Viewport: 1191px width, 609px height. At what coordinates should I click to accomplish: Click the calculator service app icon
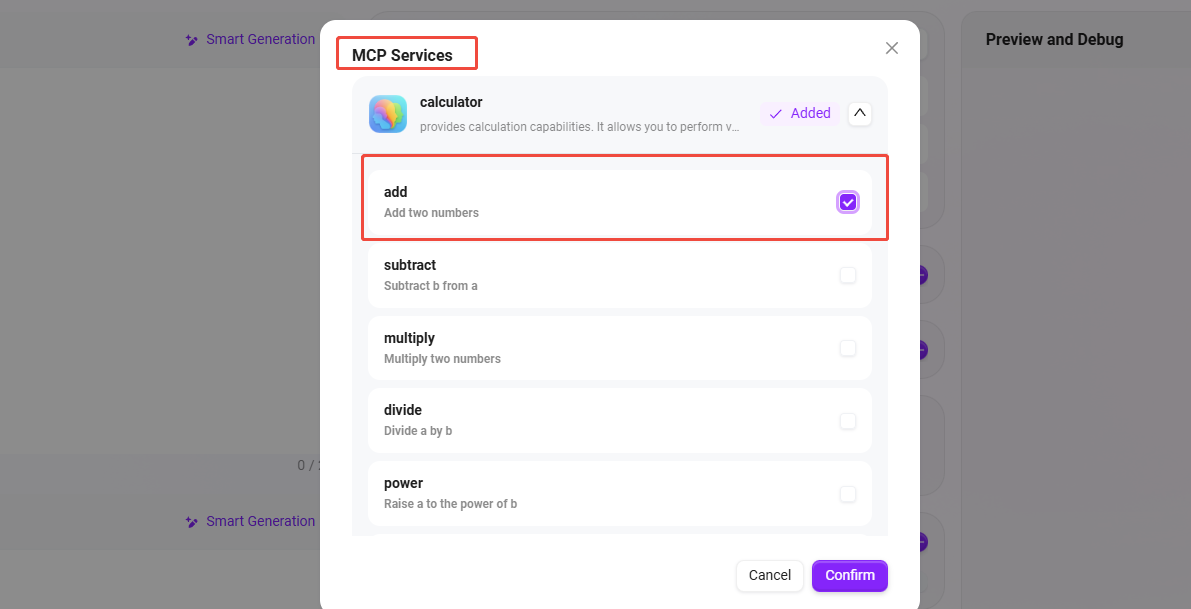388,114
